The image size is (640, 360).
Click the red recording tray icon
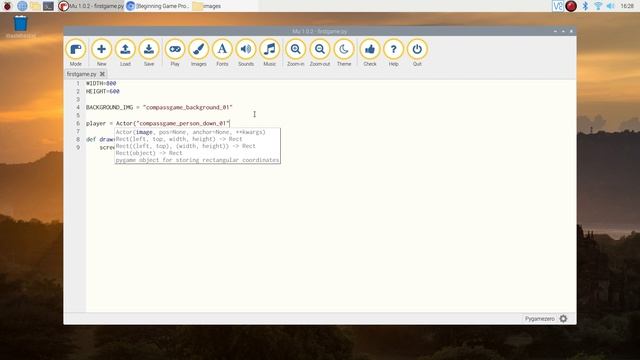click(571, 6)
